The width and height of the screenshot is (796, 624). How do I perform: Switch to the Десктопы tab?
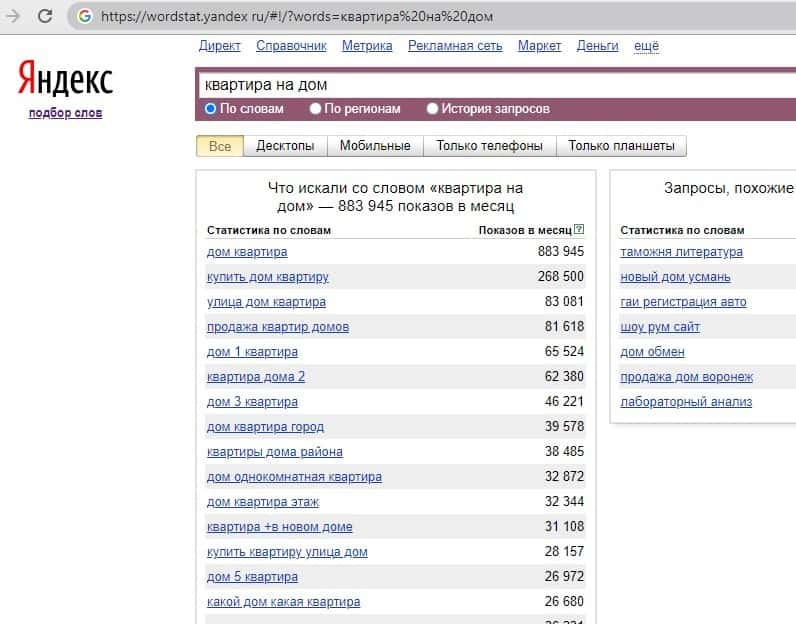click(x=285, y=146)
